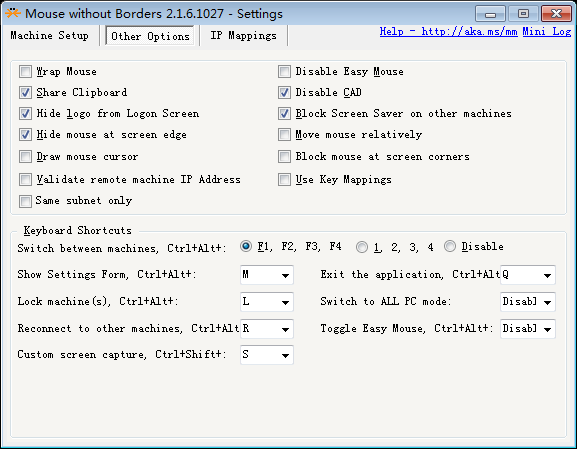Screen dimensions: 577x449
Task: Switch to the Machine Setup tab
Action: click(50, 36)
